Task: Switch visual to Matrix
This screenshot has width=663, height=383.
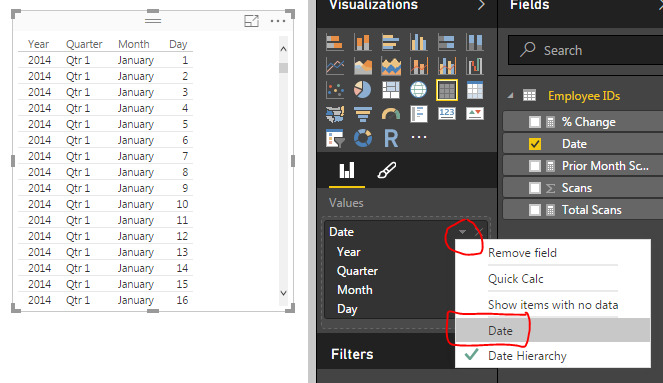Action: (x=474, y=90)
